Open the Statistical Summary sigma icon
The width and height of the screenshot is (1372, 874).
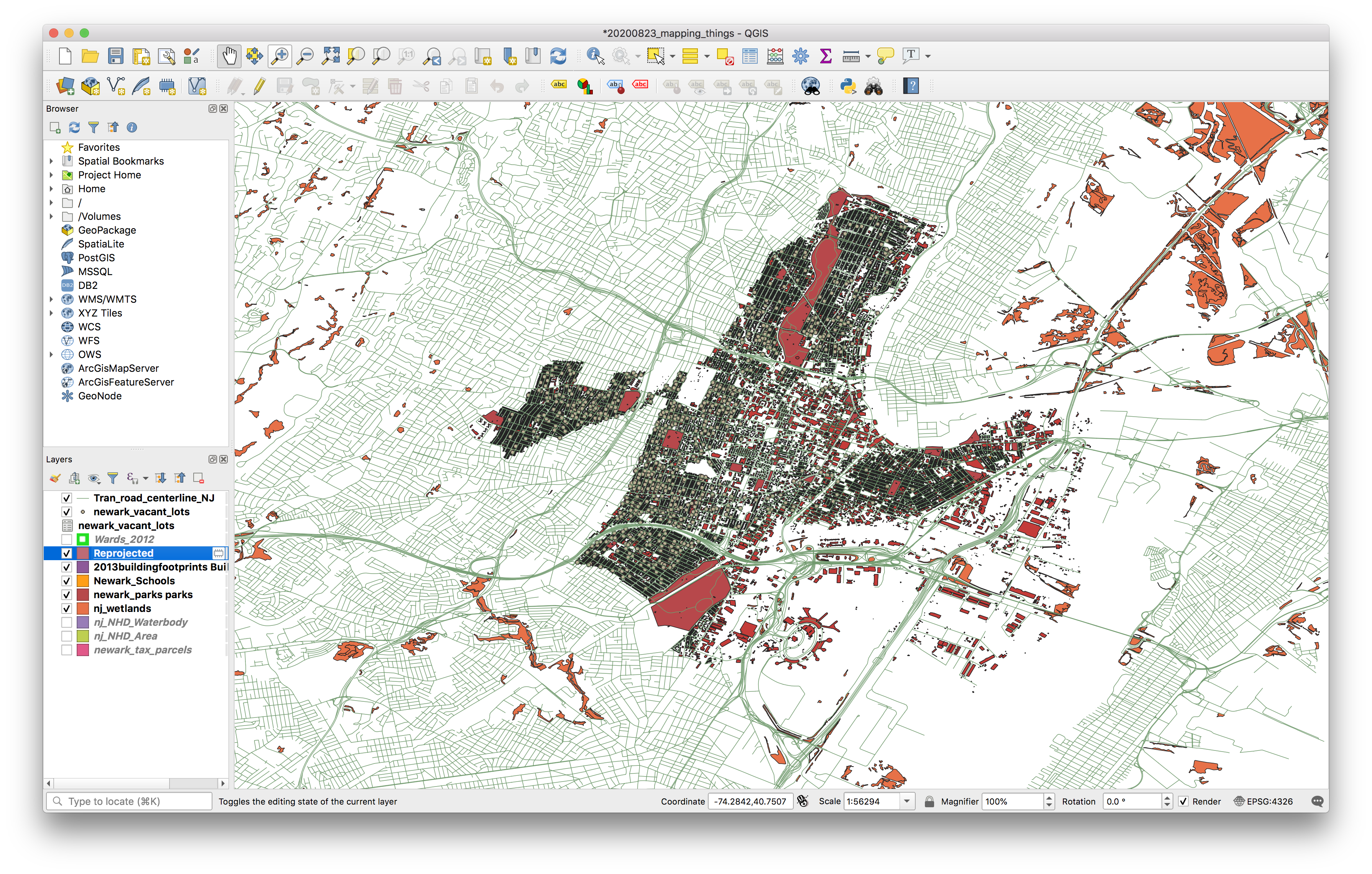[825, 56]
